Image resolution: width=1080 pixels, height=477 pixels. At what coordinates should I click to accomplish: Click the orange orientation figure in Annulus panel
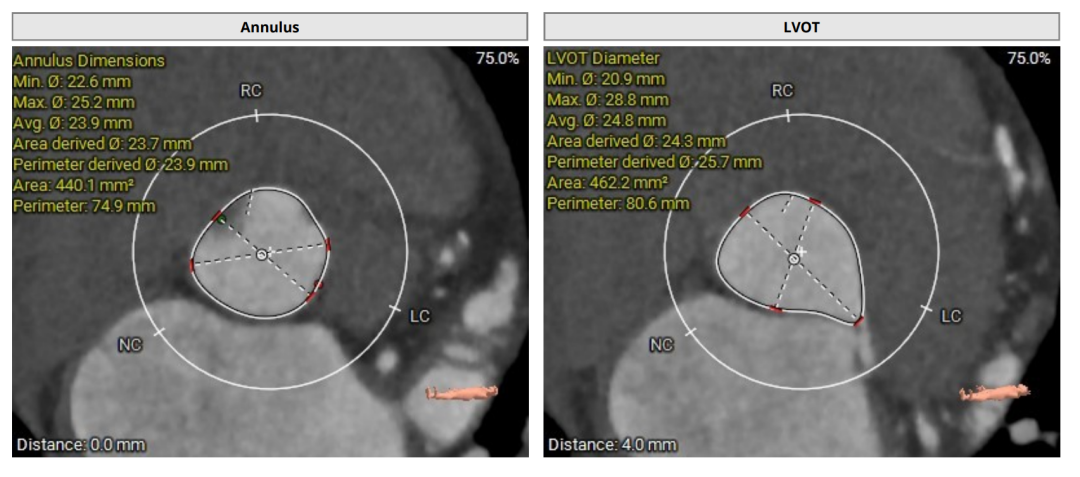(x=461, y=392)
